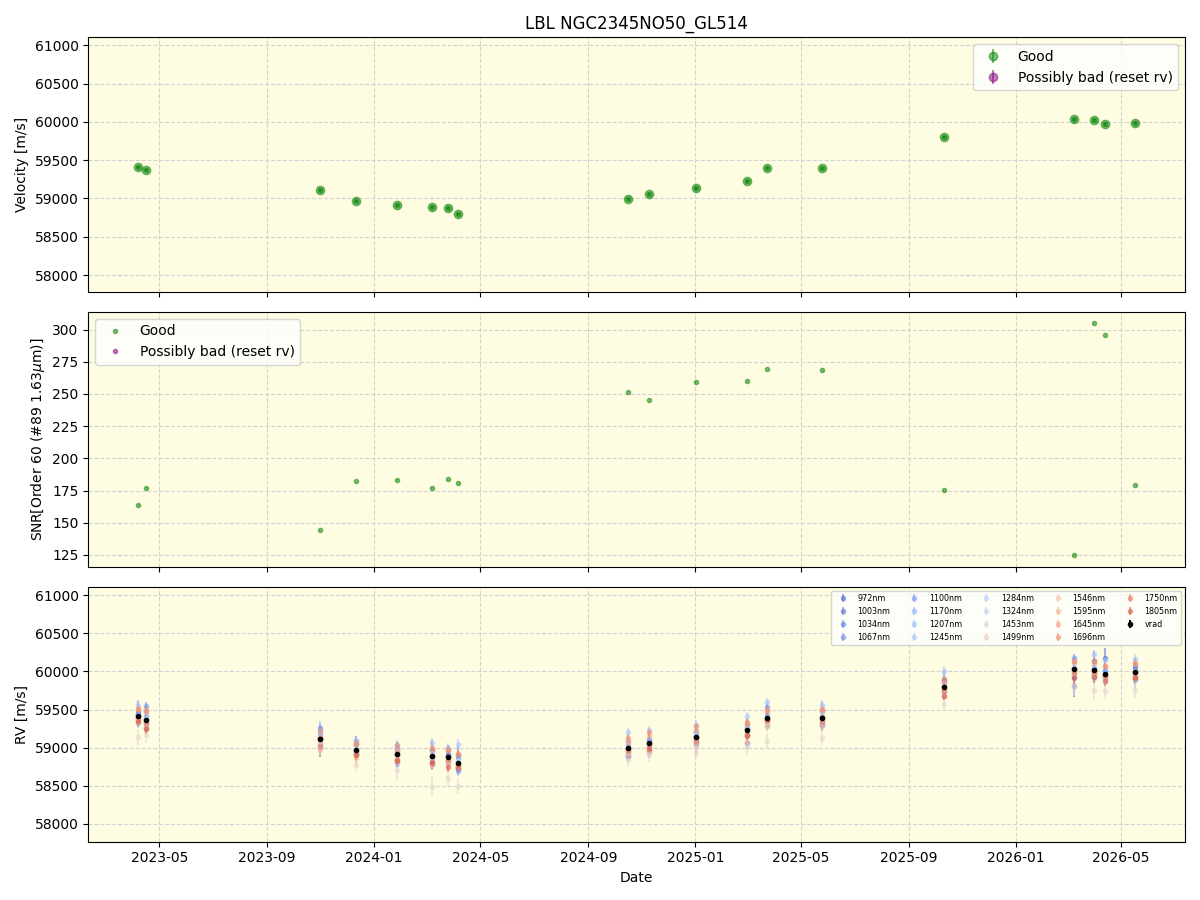Click the 2025-01 date tick label

pyautogui.click(x=695, y=856)
